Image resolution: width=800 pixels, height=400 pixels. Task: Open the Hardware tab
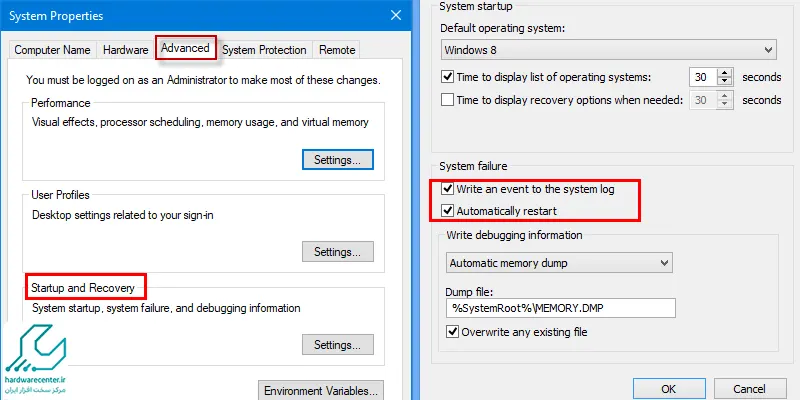pos(126,50)
